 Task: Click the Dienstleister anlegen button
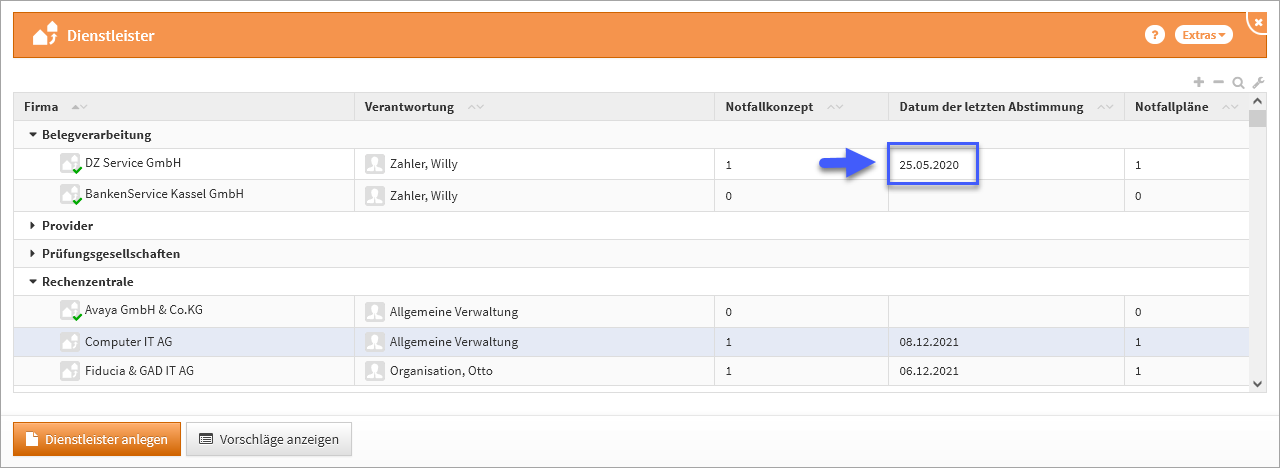pyautogui.click(x=97, y=439)
